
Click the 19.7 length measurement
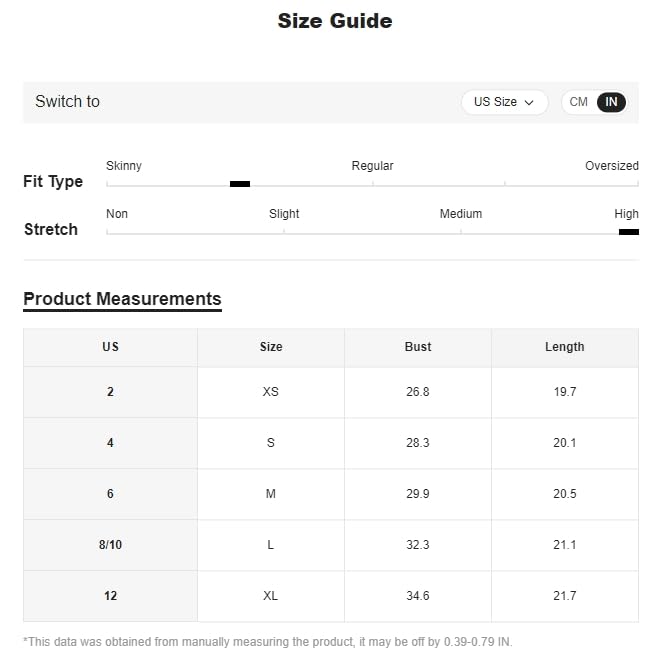tap(565, 392)
